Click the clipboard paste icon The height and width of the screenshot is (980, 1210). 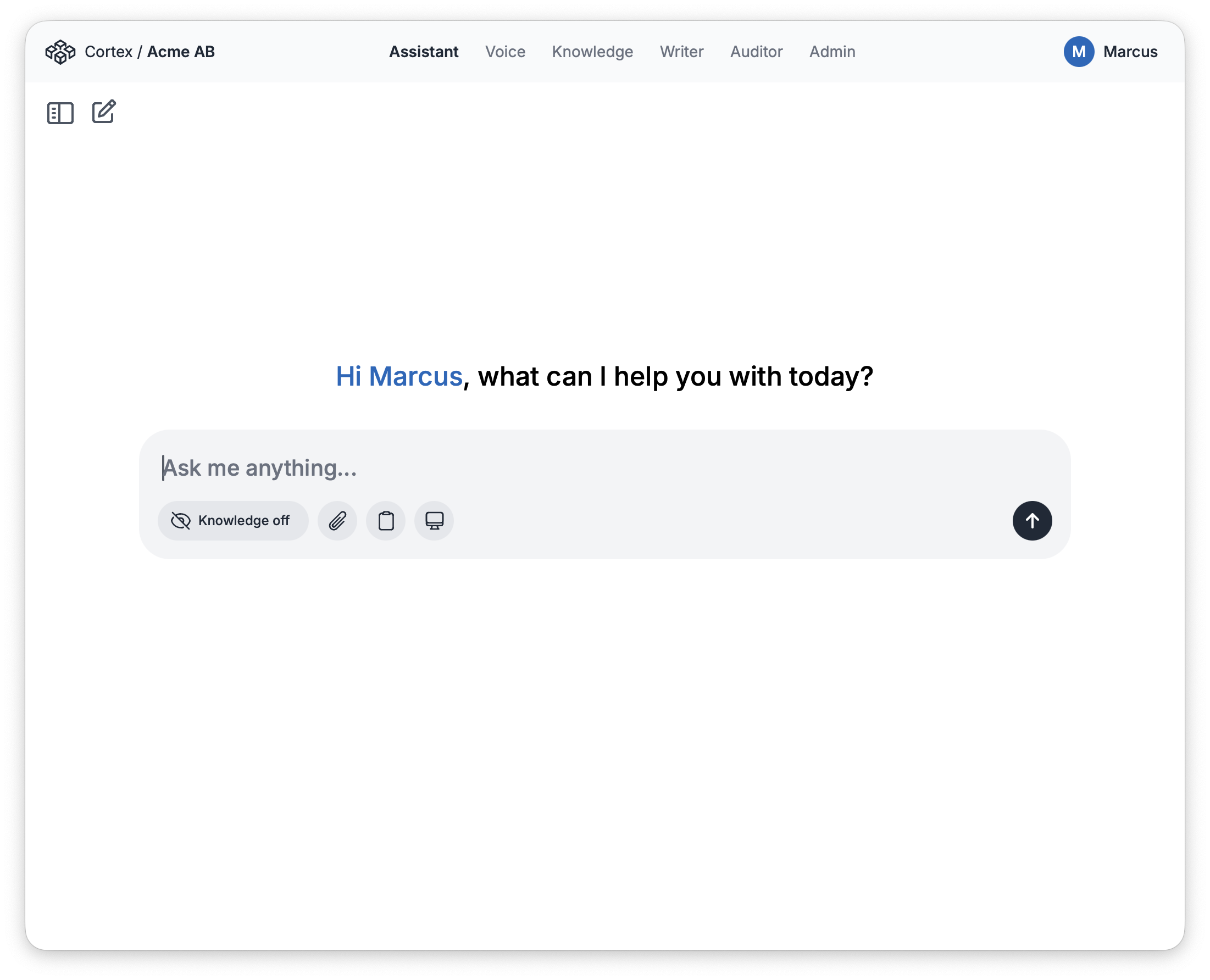[386, 520]
